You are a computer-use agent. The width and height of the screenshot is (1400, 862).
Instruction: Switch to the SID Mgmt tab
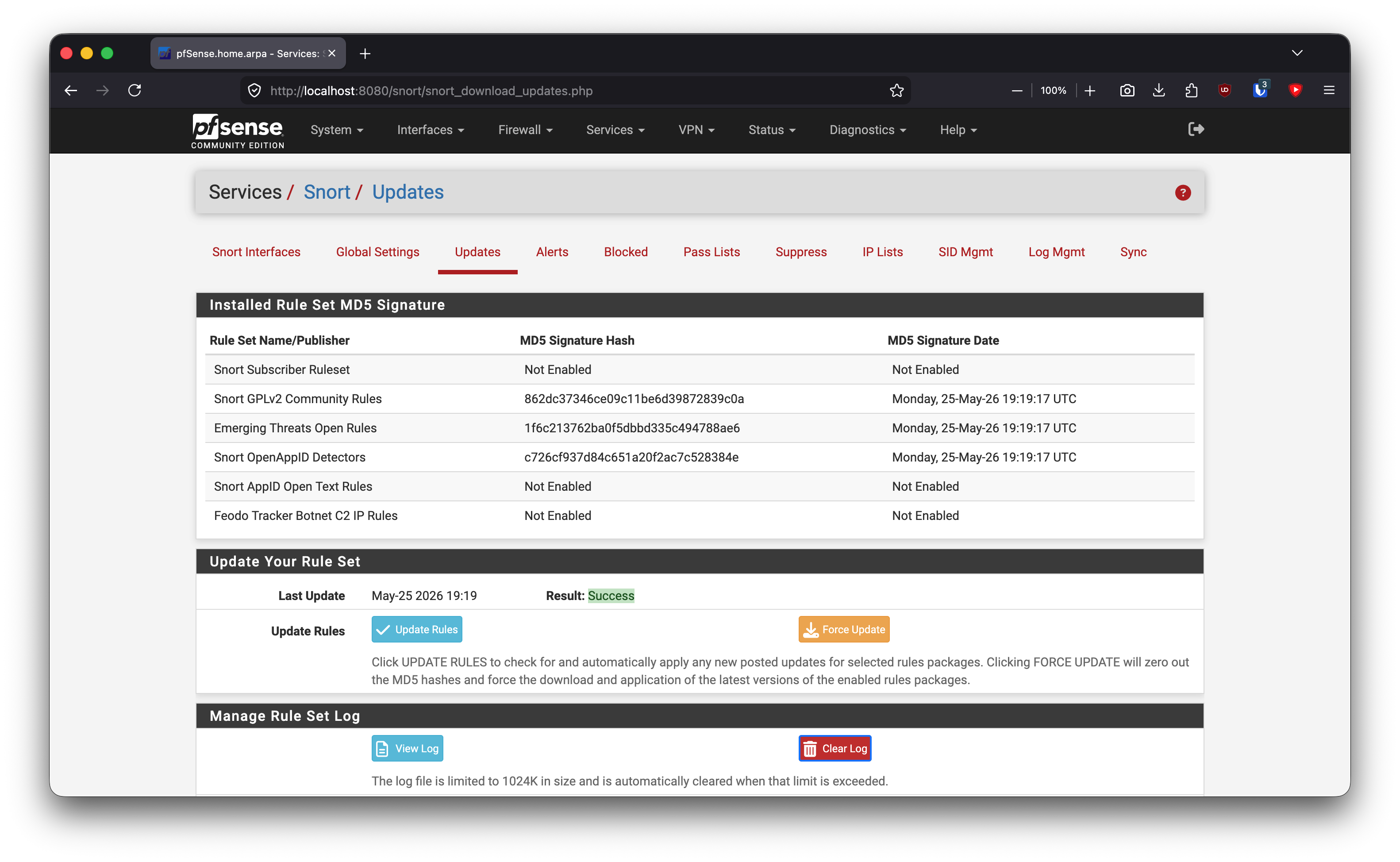pyautogui.click(x=965, y=252)
